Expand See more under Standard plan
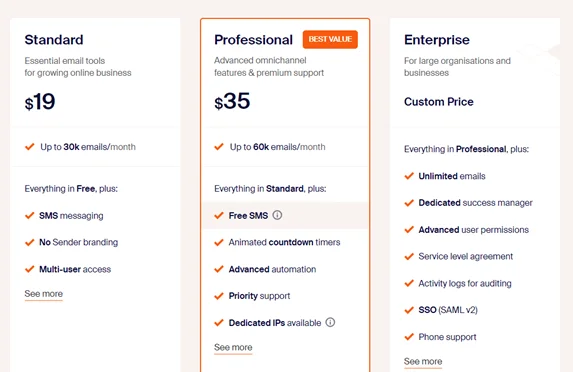The image size is (573, 372). coord(43,294)
